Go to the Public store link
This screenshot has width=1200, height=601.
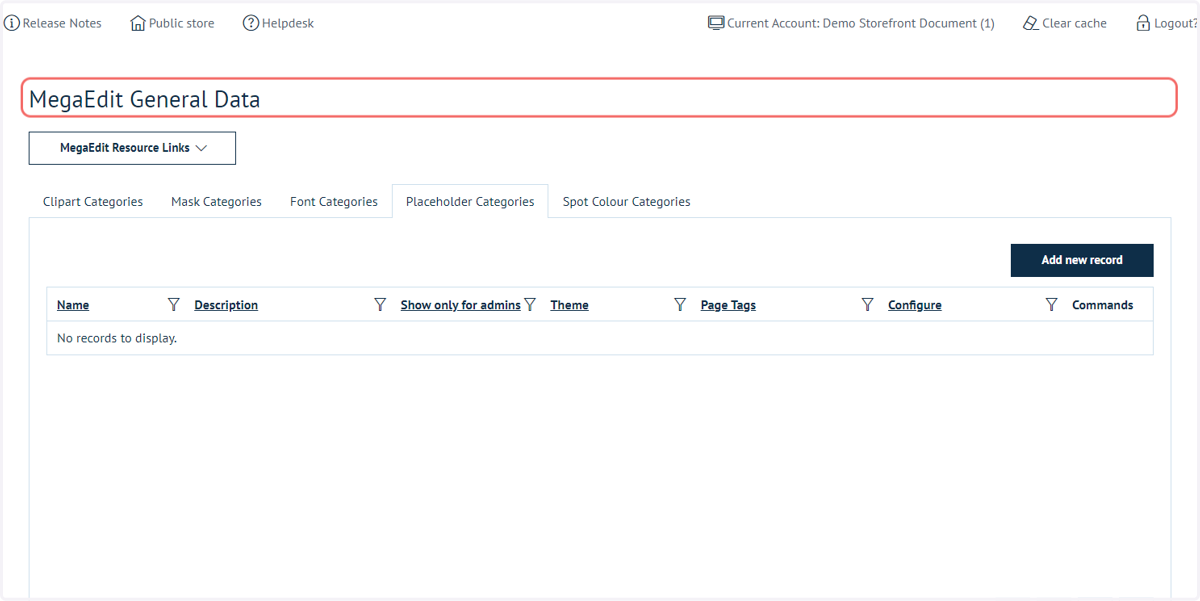(181, 23)
